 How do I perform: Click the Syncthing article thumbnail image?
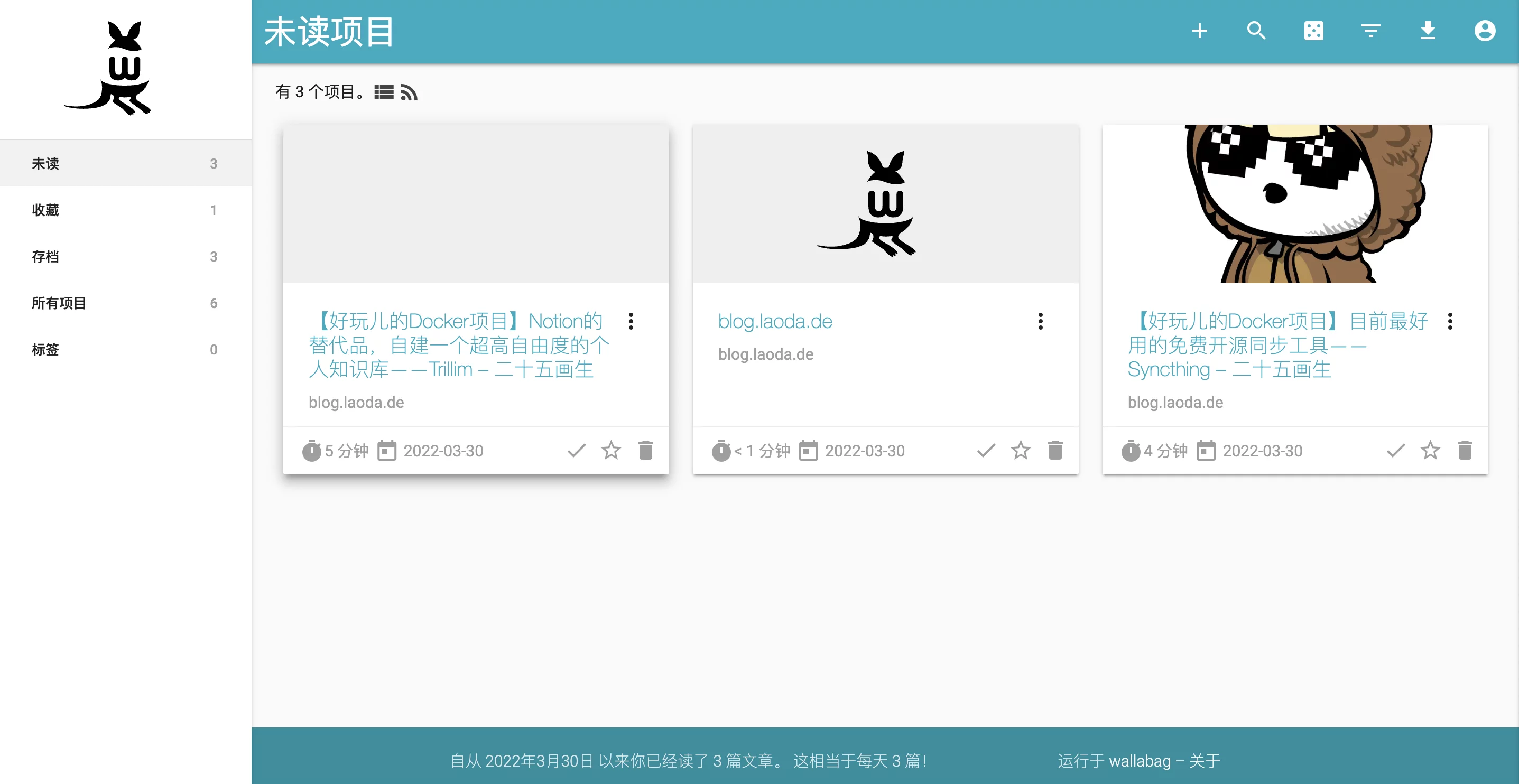click(1295, 203)
